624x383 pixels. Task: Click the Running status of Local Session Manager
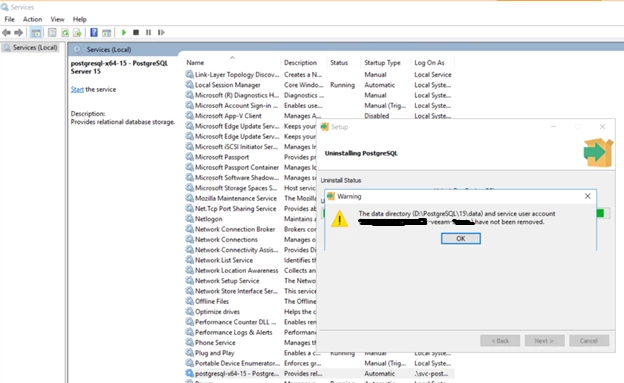342,85
